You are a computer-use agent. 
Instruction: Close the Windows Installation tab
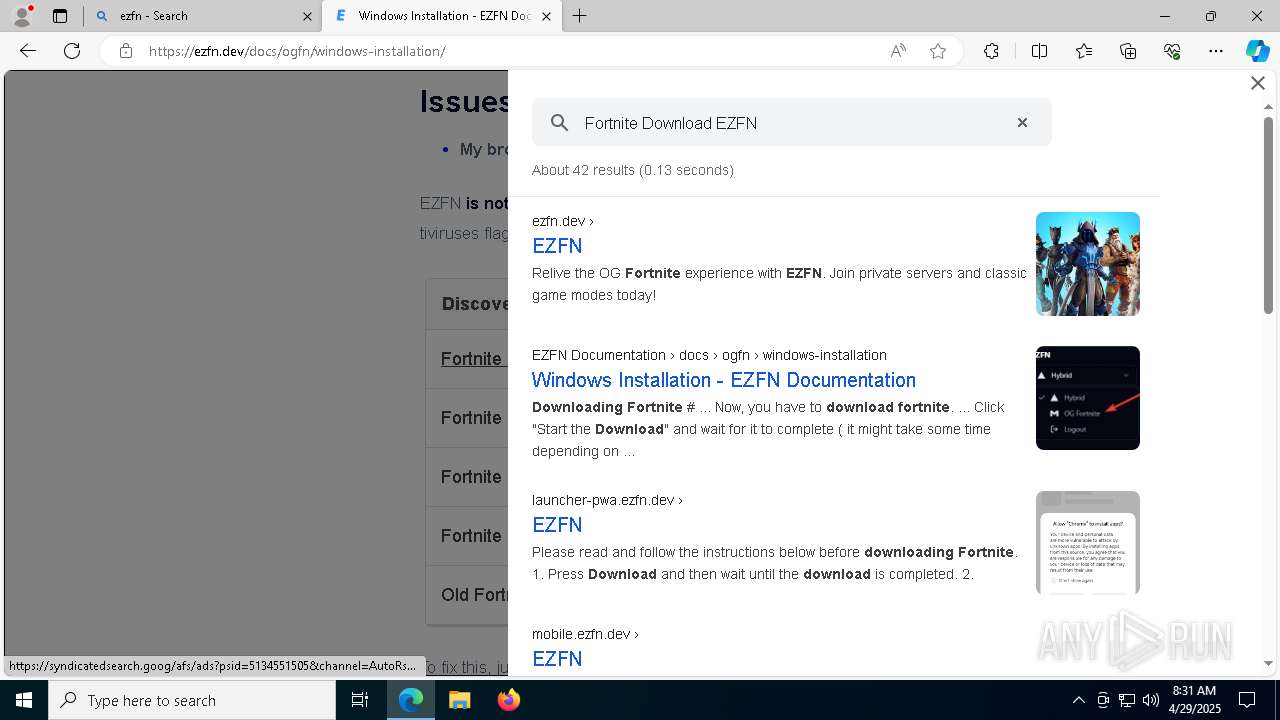[x=546, y=16]
